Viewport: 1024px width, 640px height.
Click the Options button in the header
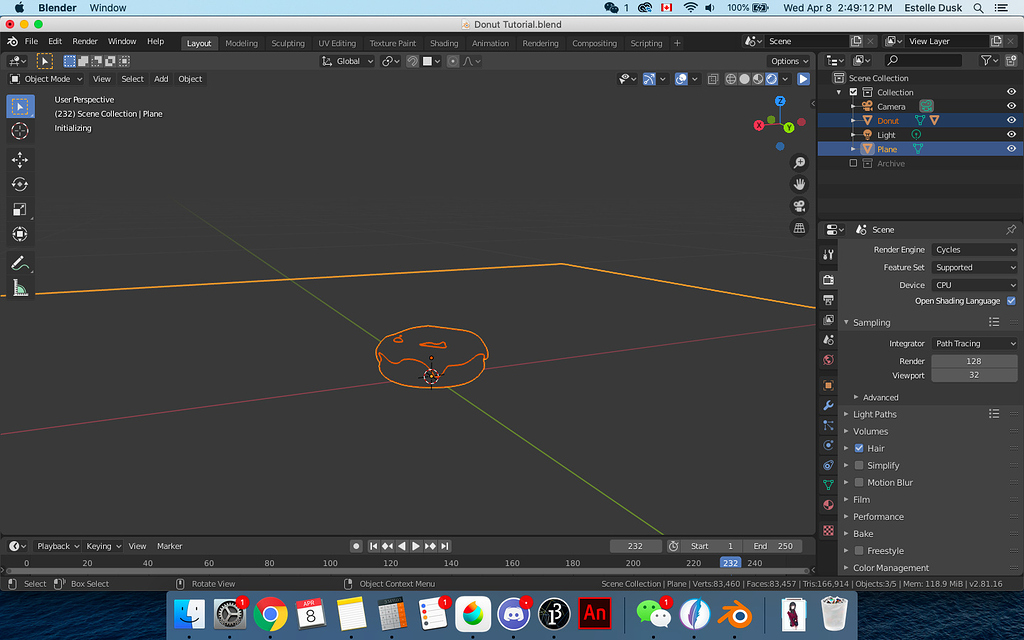(788, 61)
